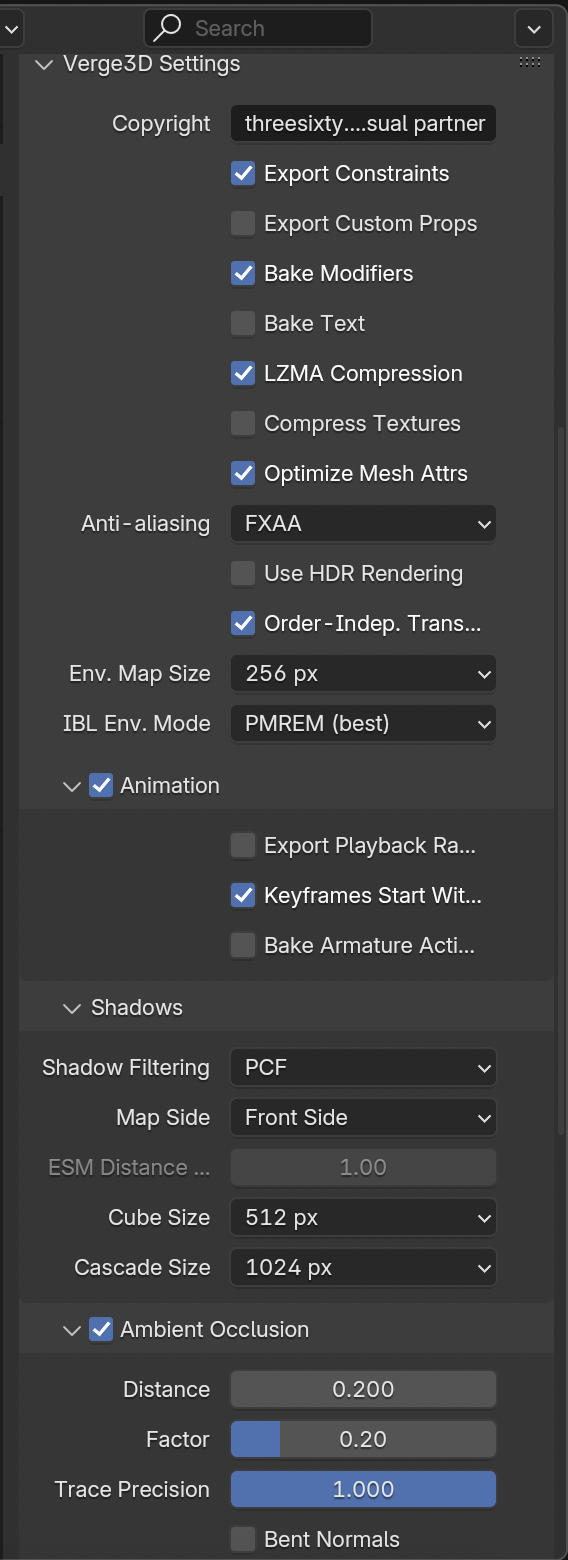The height and width of the screenshot is (1560, 568).
Task: Open the Shadow Filtering PCF dropdown
Action: (x=364, y=1068)
